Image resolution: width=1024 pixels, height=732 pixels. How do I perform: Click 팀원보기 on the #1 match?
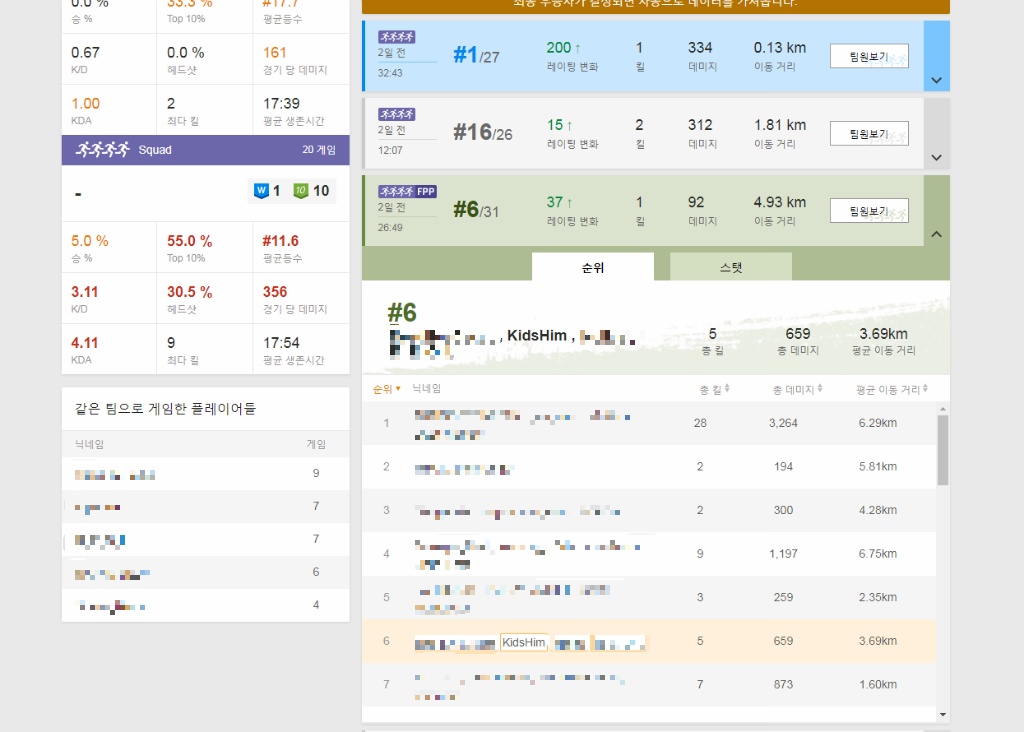click(x=868, y=56)
